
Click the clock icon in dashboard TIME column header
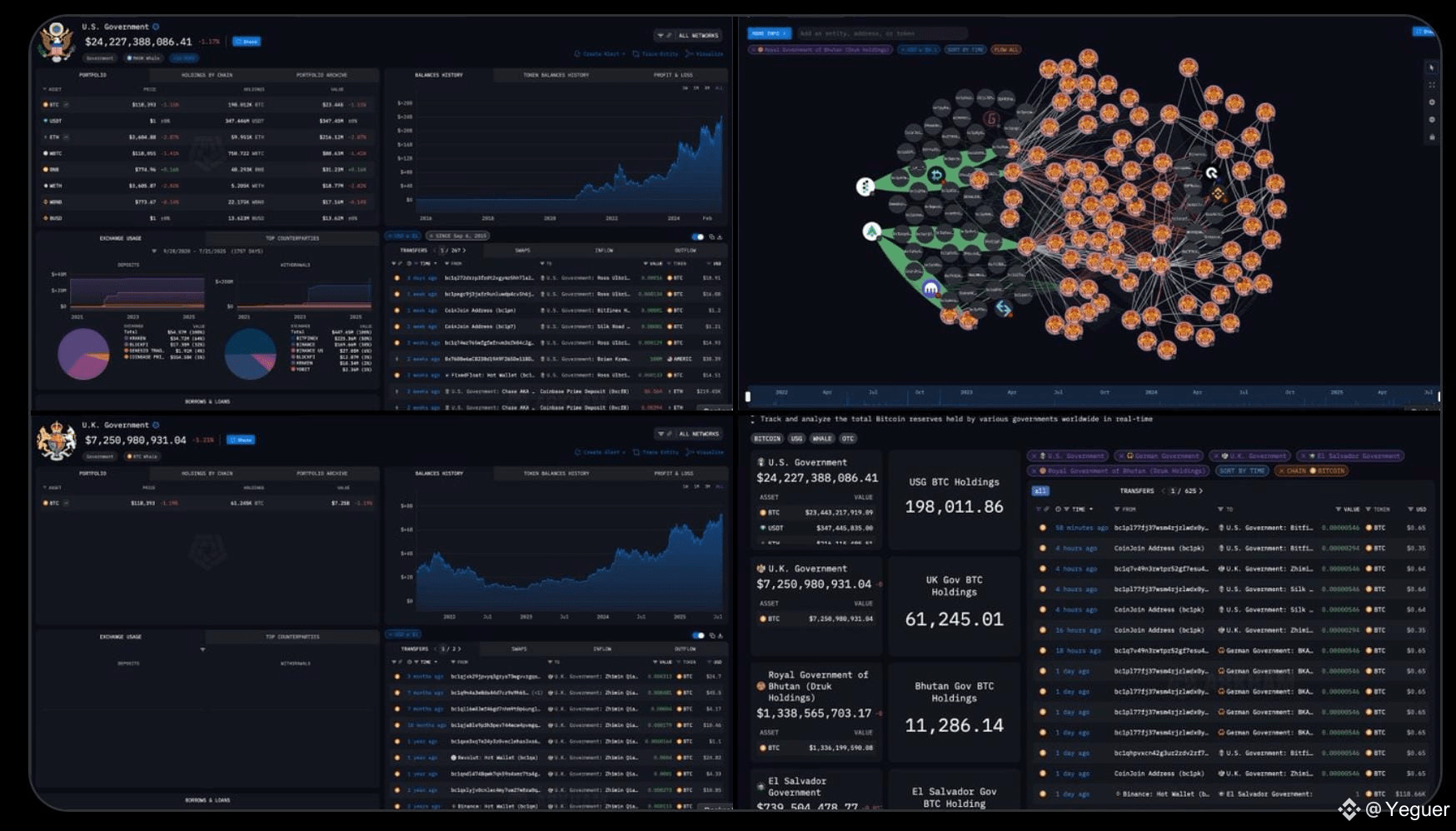click(1058, 509)
